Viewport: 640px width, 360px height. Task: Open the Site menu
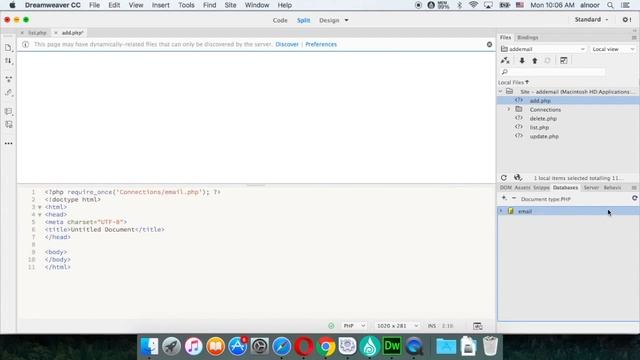[x=230, y=5]
